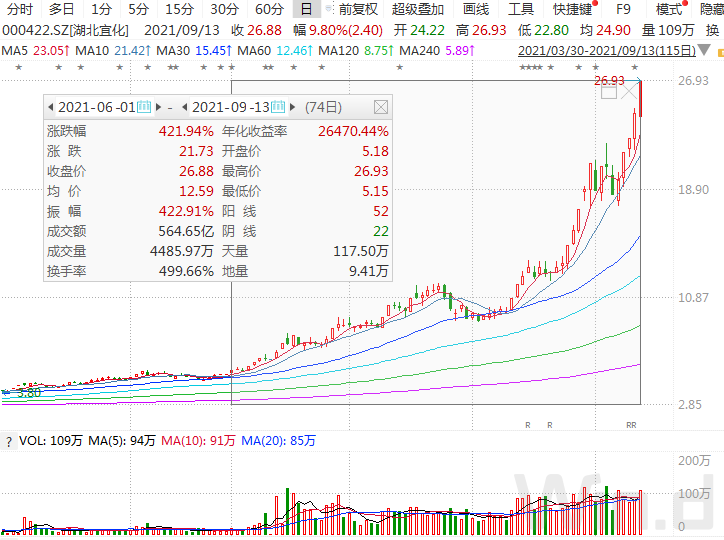The width and height of the screenshot is (724, 540).
Task: Click the RR marker at bottom right of chart
Action: tap(631, 425)
